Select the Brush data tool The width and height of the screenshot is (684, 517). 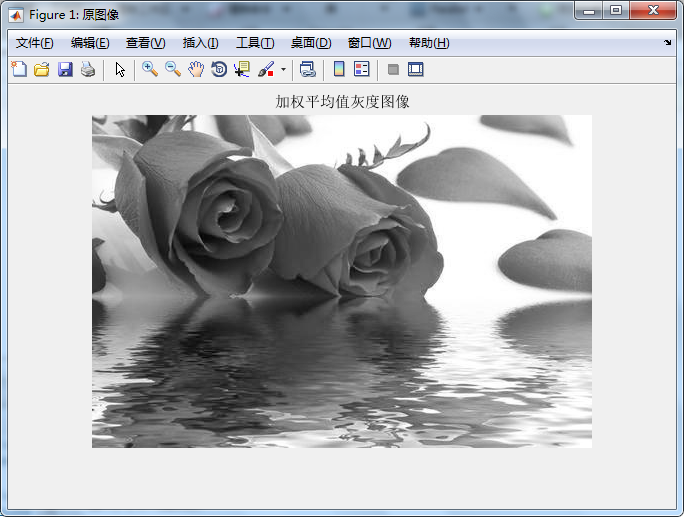[x=266, y=69]
